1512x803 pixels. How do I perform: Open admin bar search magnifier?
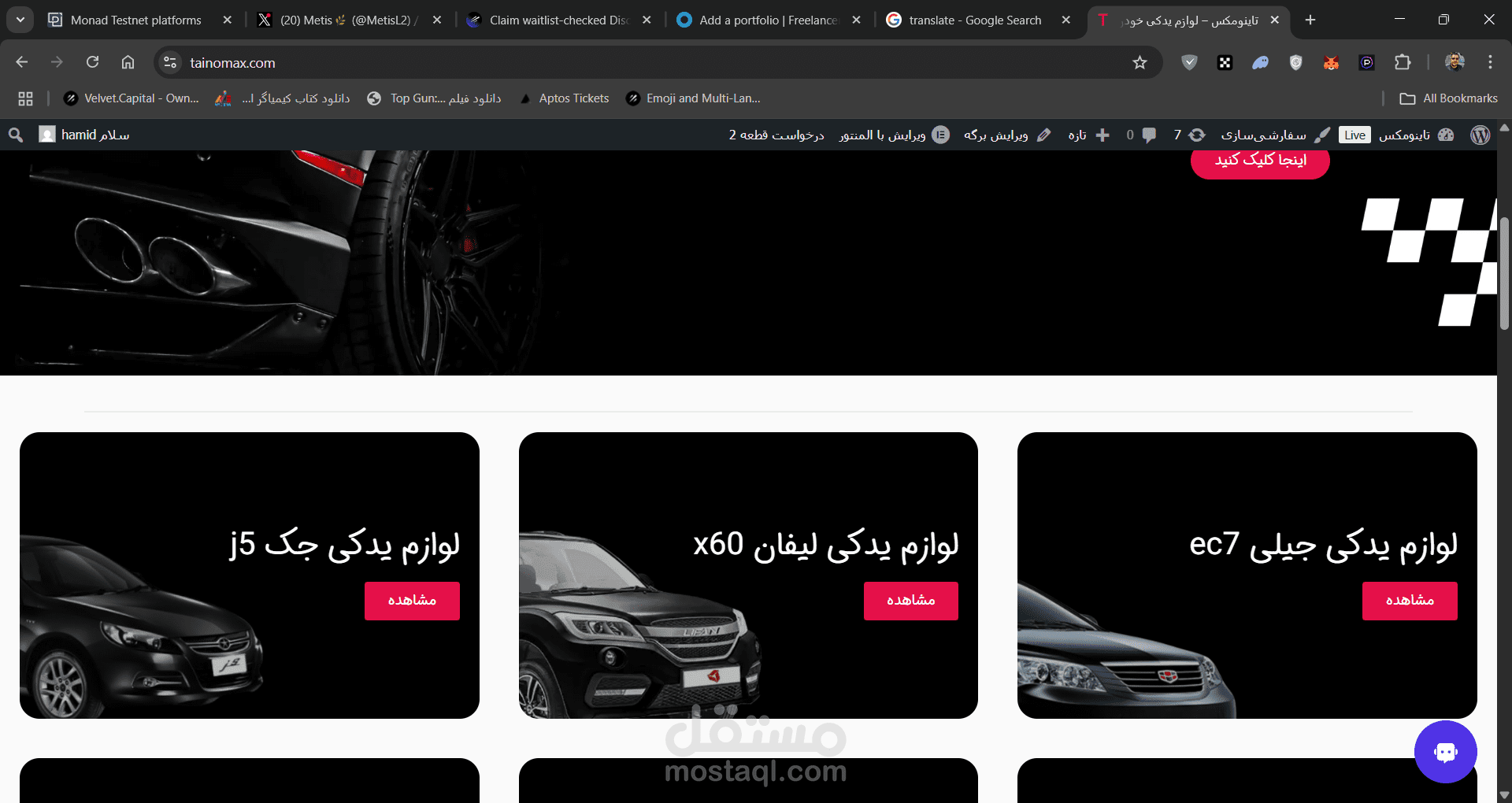16,135
